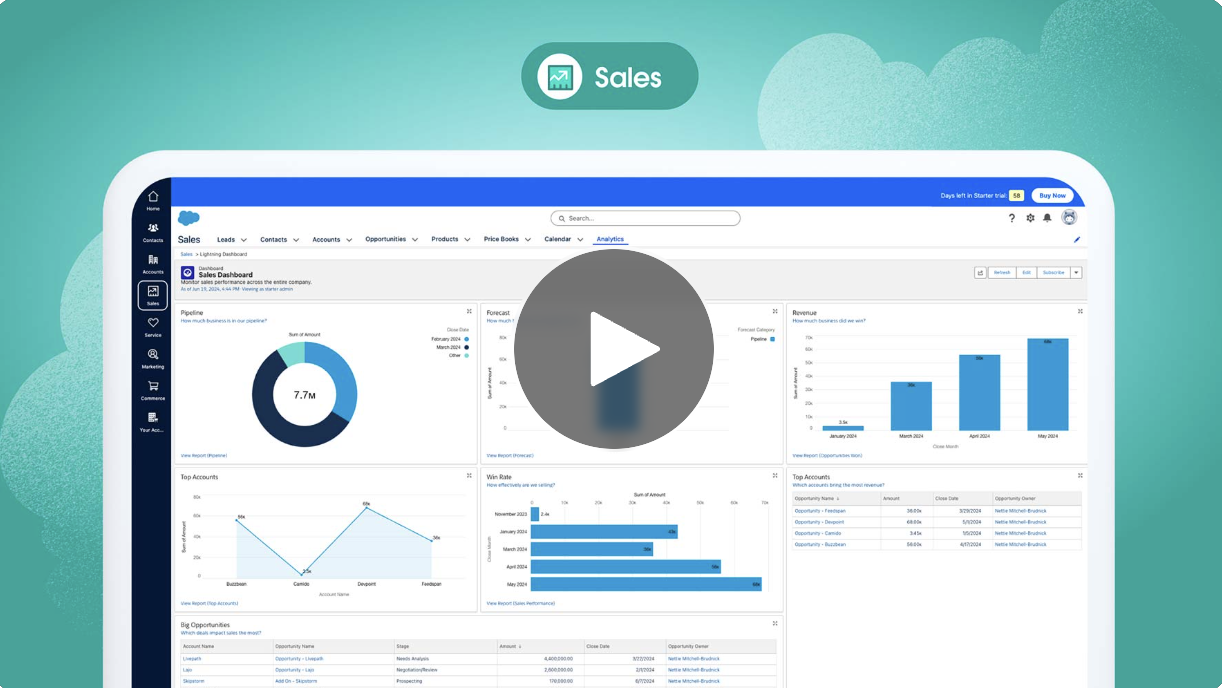Viewport: 1222px width, 688px height.
Task: Click the Refresh dashboard button
Action: click(x=1001, y=272)
